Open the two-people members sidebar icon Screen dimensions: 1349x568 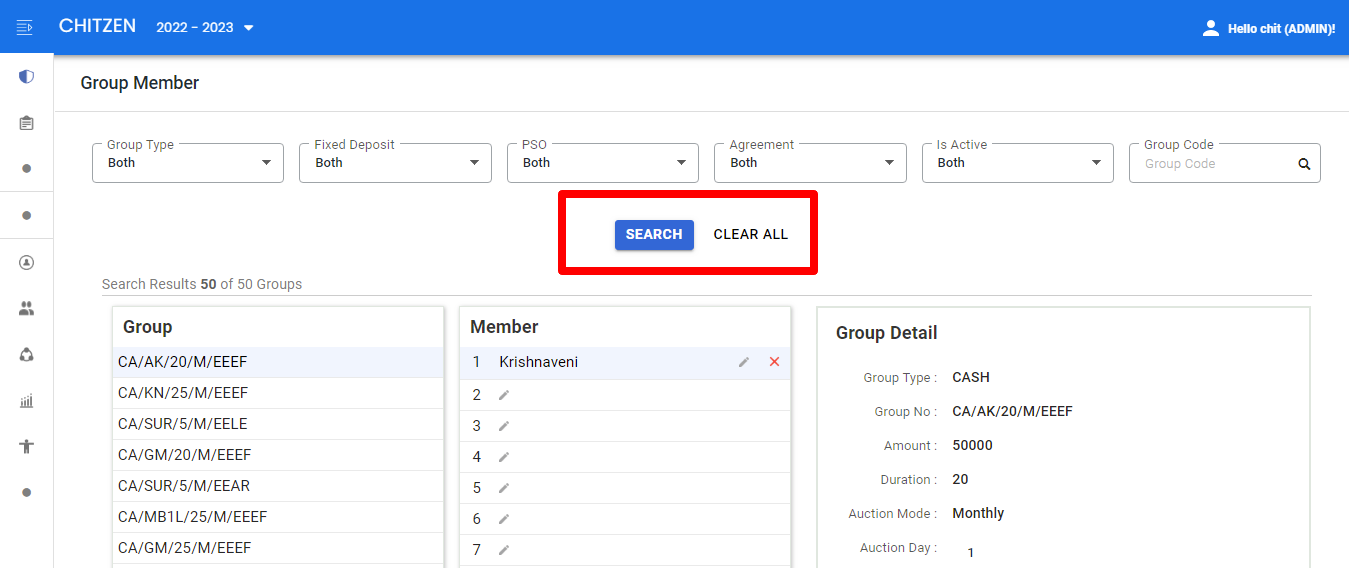27,309
